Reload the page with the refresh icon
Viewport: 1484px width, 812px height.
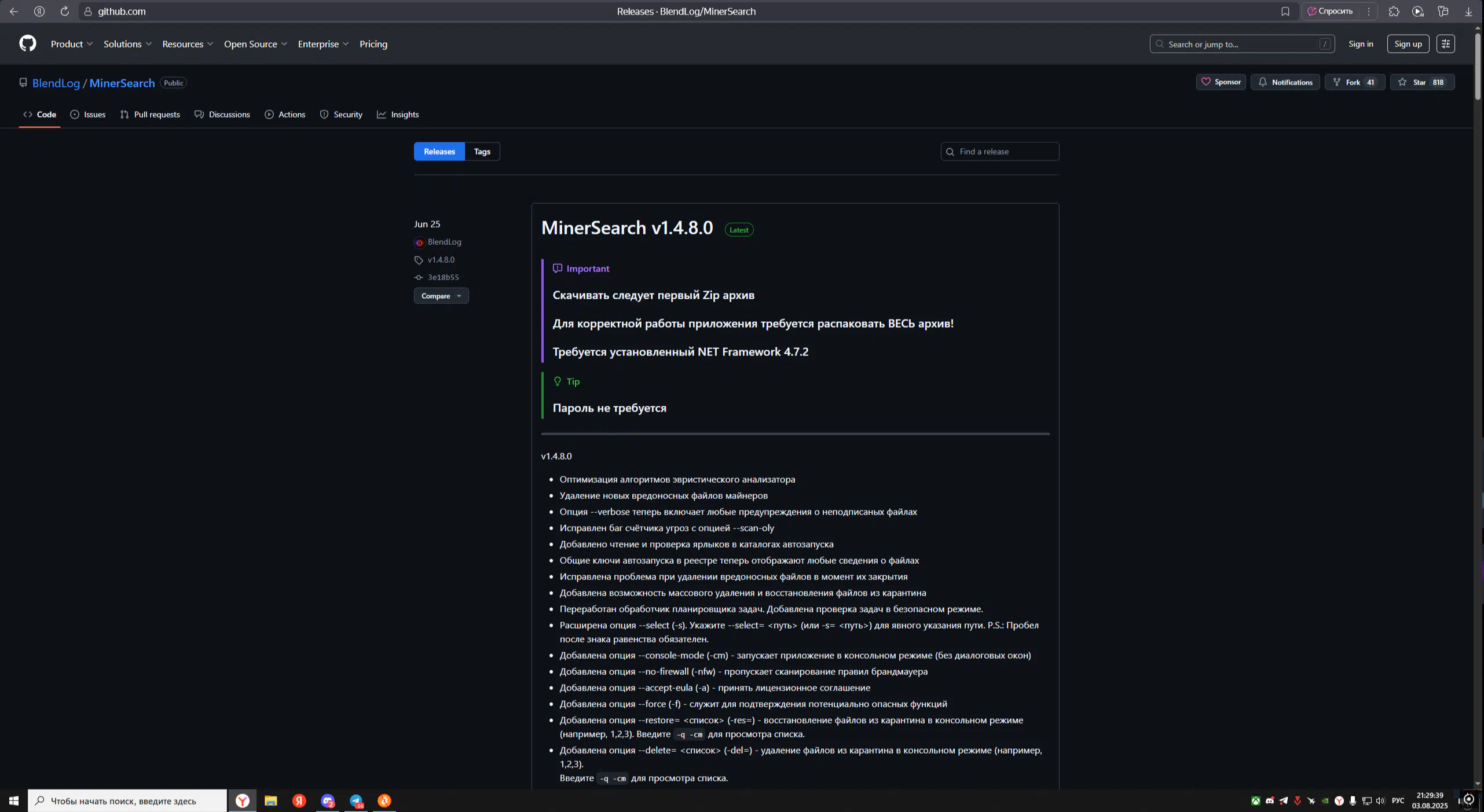click(x=64, y=11)
